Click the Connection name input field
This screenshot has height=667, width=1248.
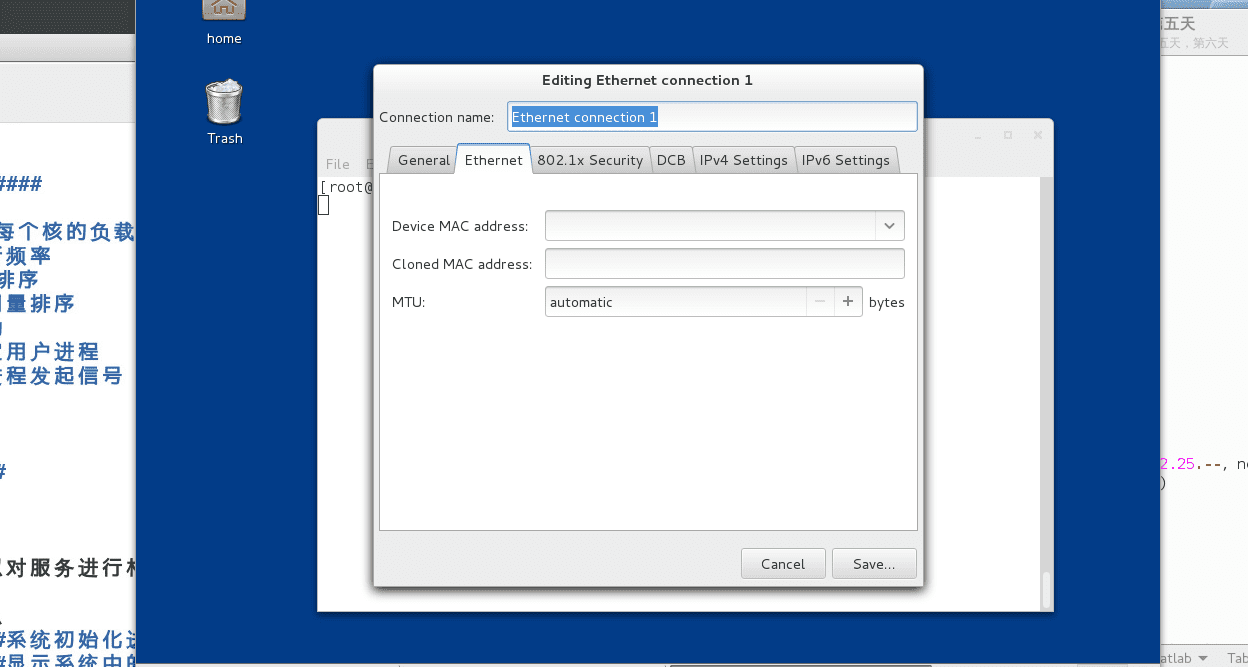[x=712, y=117]
